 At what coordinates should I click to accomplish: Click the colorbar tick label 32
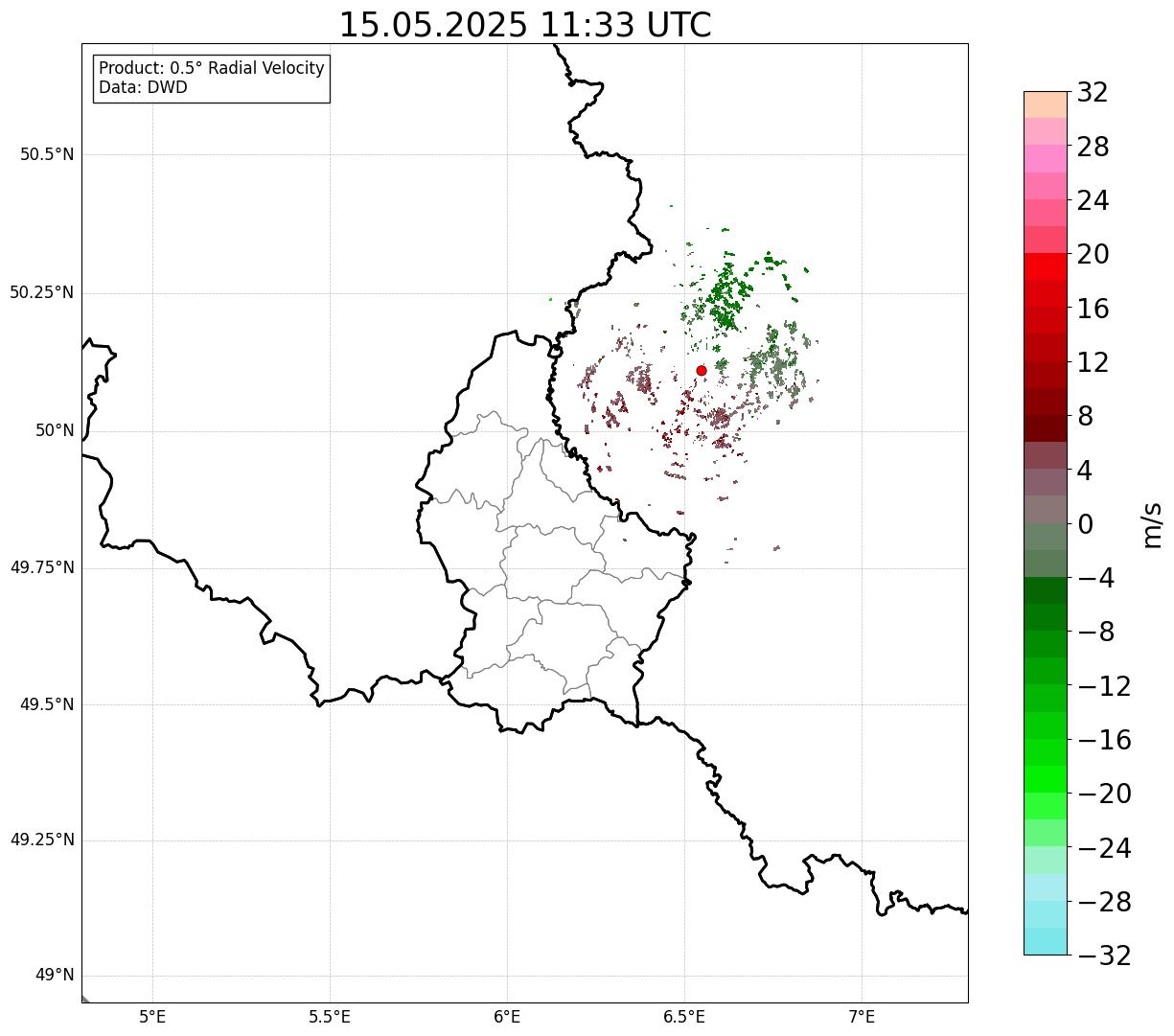1093,93
